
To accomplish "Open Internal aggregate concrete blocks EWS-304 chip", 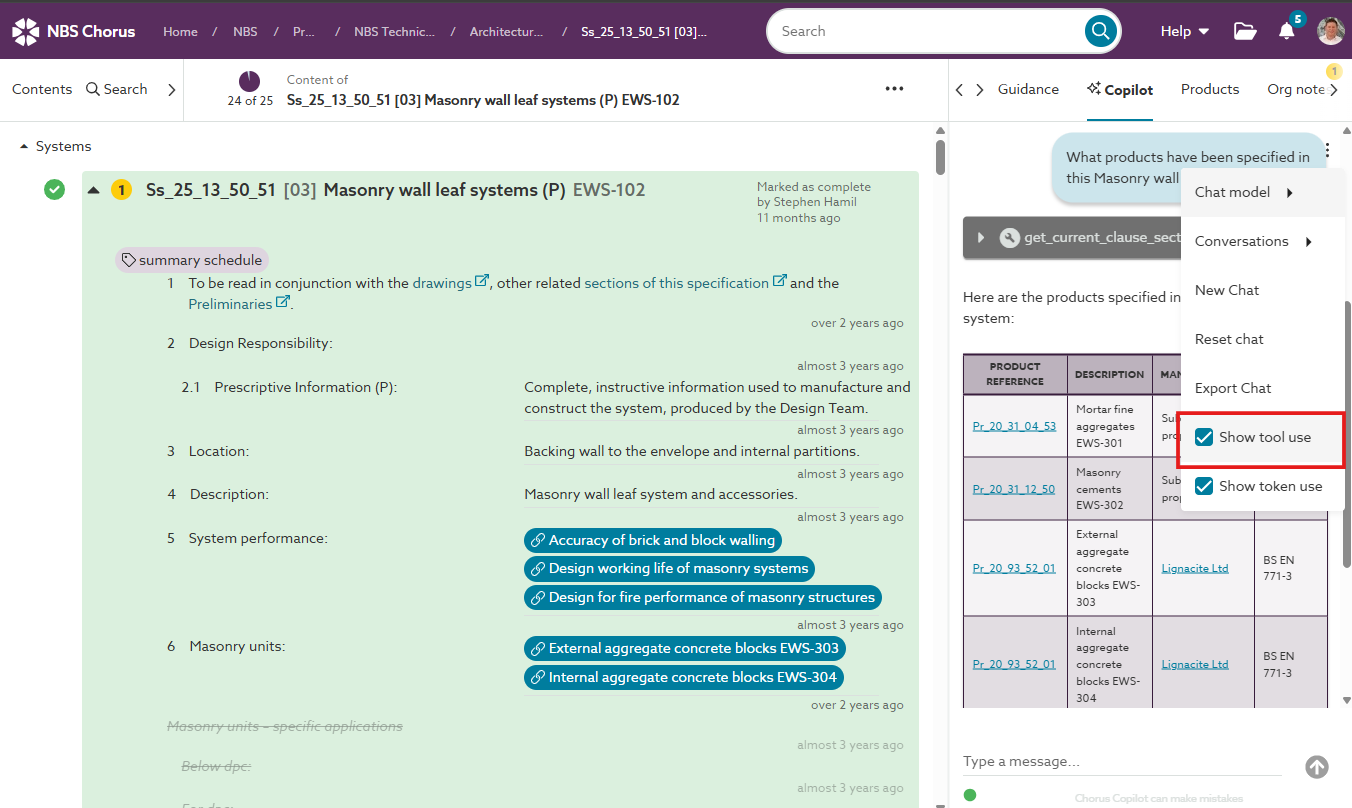I will tap(684, 677).
